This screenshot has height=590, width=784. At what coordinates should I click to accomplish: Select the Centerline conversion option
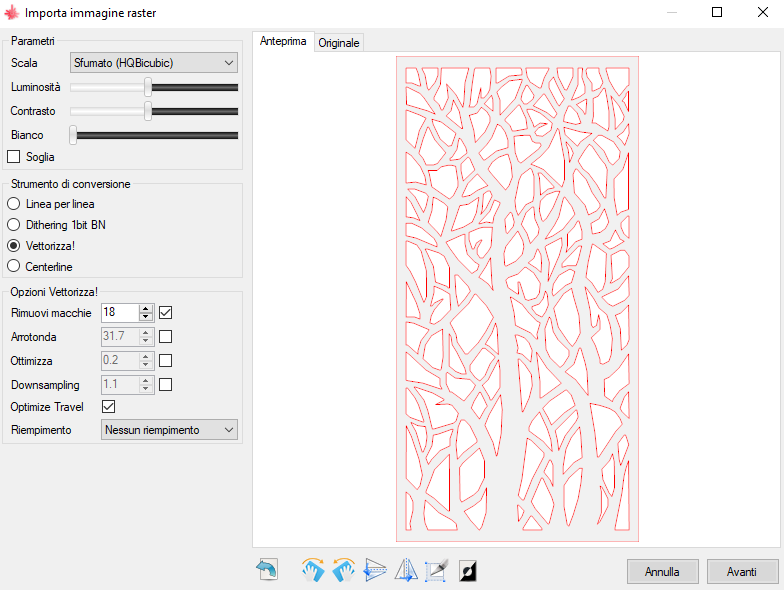(x=14, y=267)
